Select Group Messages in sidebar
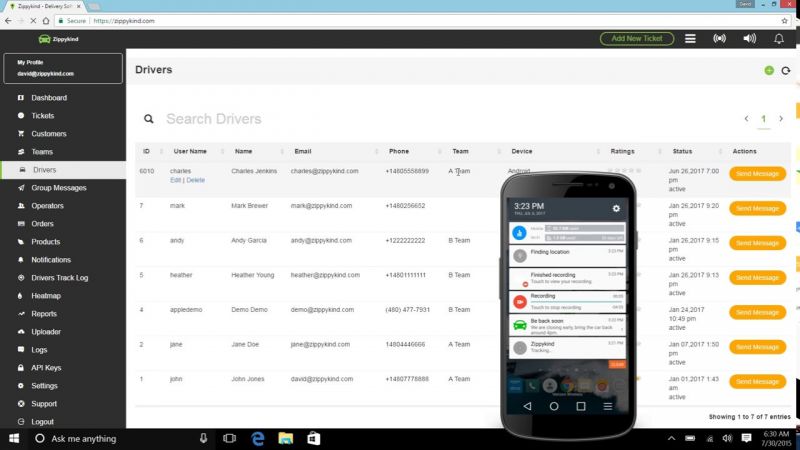 point(59,188)
